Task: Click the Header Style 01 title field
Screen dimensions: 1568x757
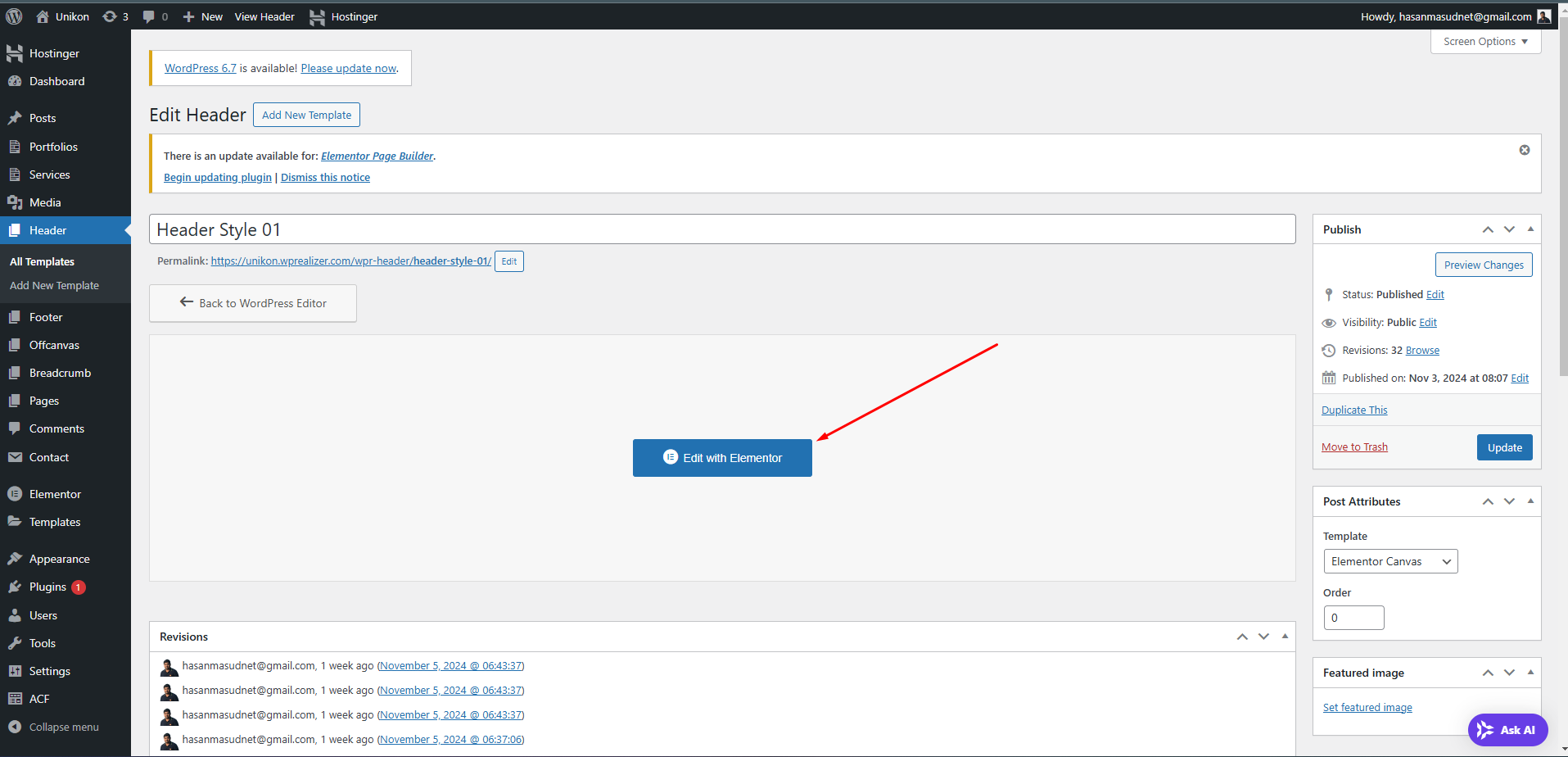Action: click(721, 229)
